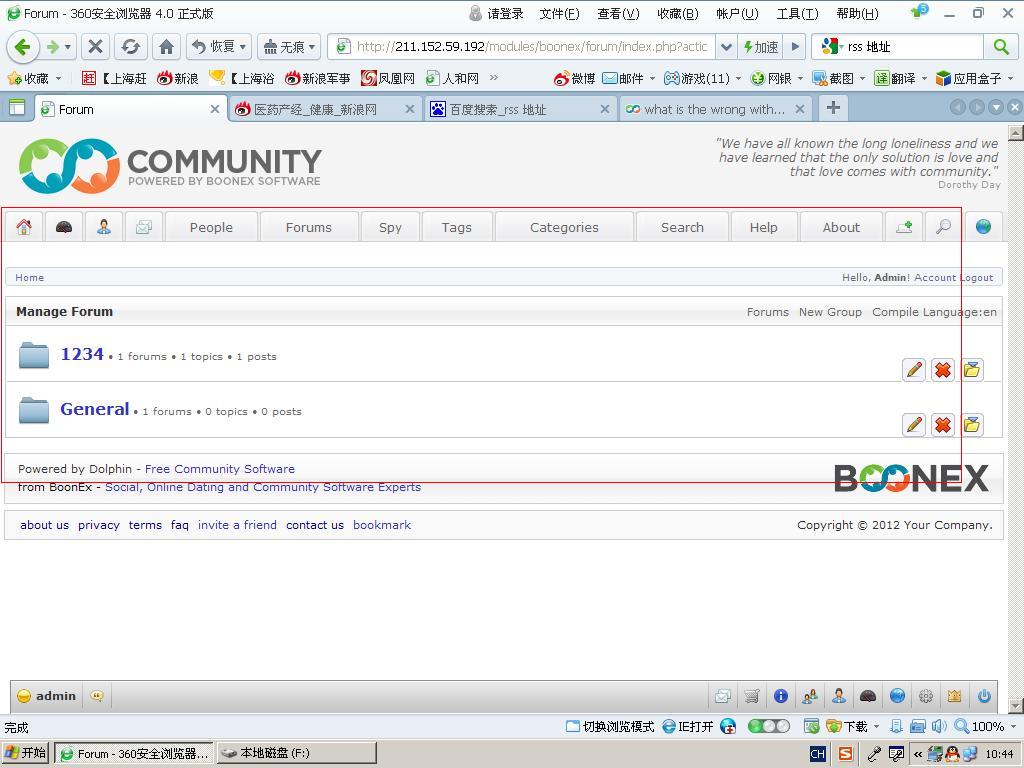Click the info icon in the bottom member bar

click(781, 696)
